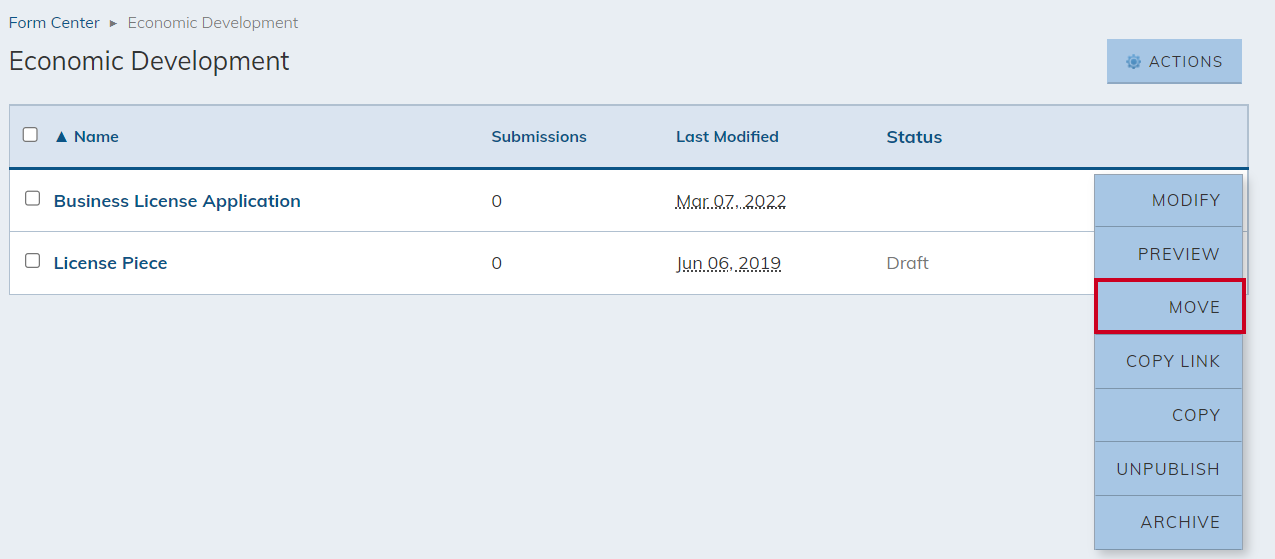The width and height of the screenshot is (1275, 559).
Task: Check the Business License Application checkbox
Action: tap(32, 198)
